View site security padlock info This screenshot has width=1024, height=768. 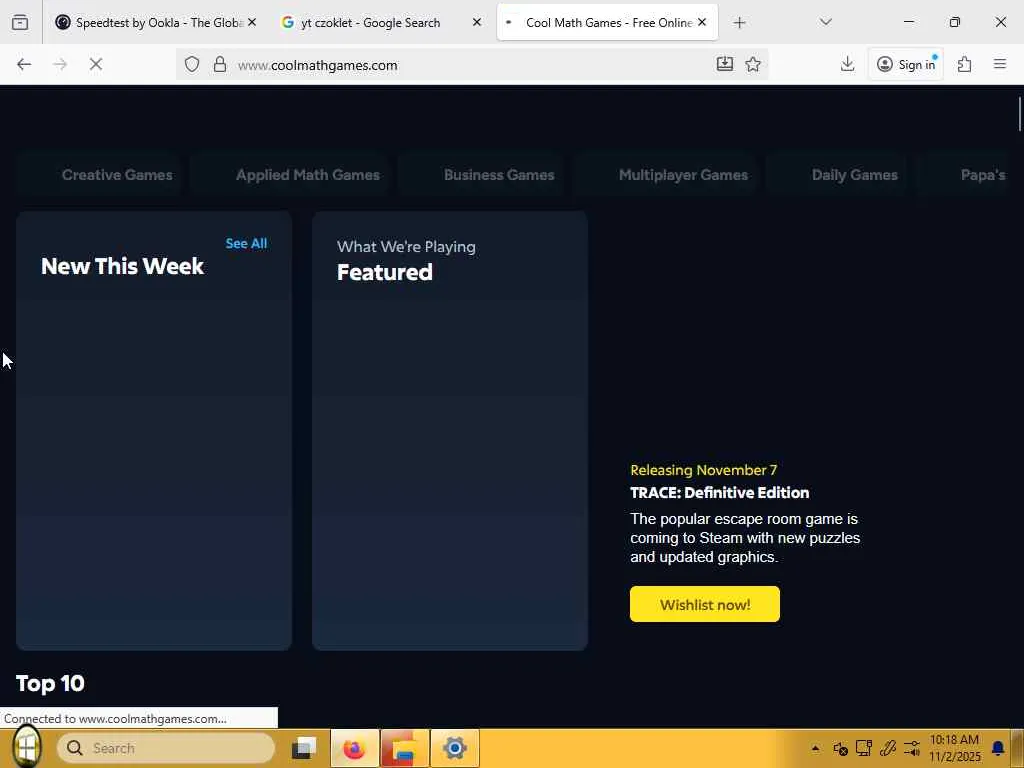click(220, 64)
